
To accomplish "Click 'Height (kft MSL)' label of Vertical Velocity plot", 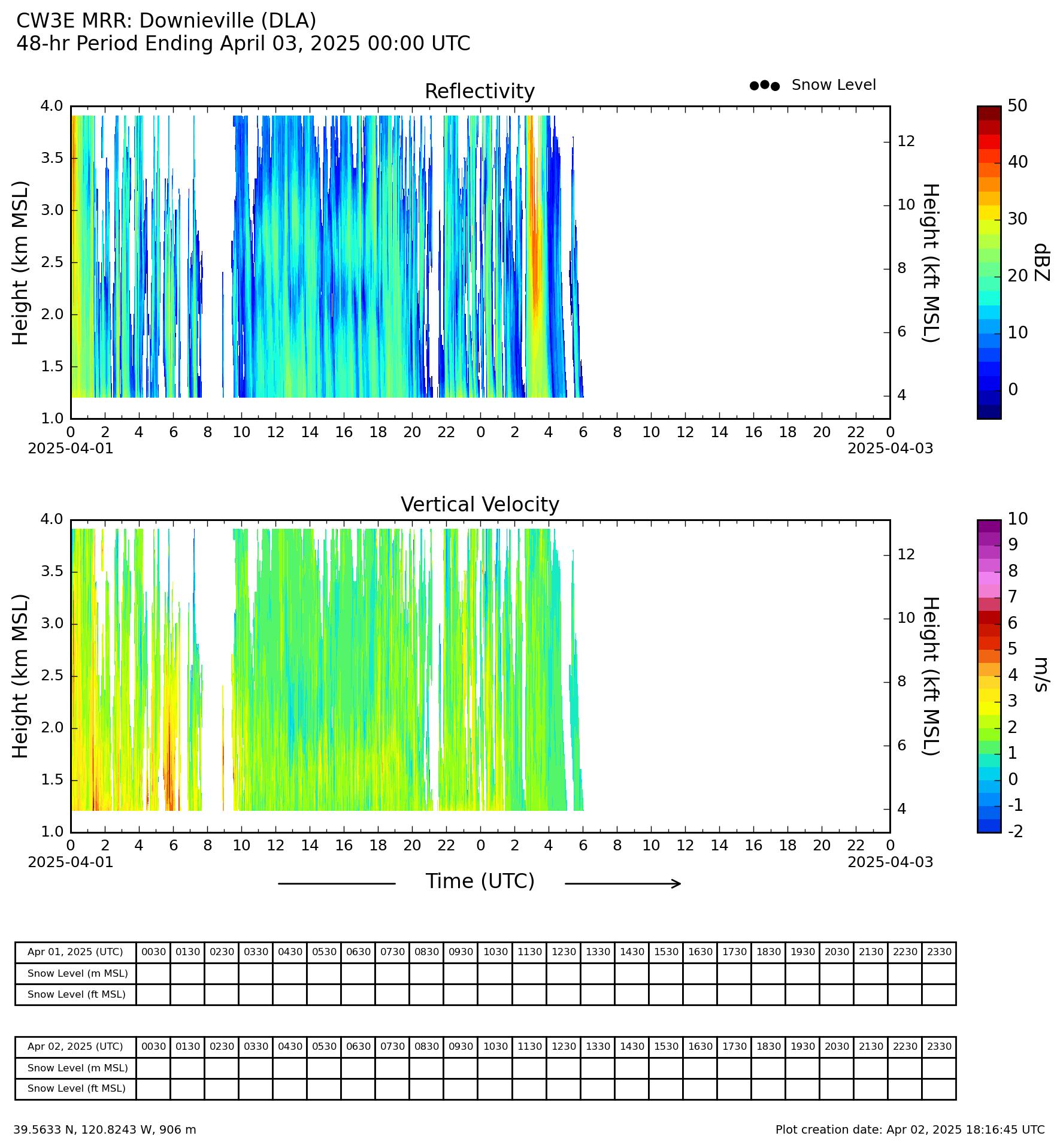I will tap(929, 676).
